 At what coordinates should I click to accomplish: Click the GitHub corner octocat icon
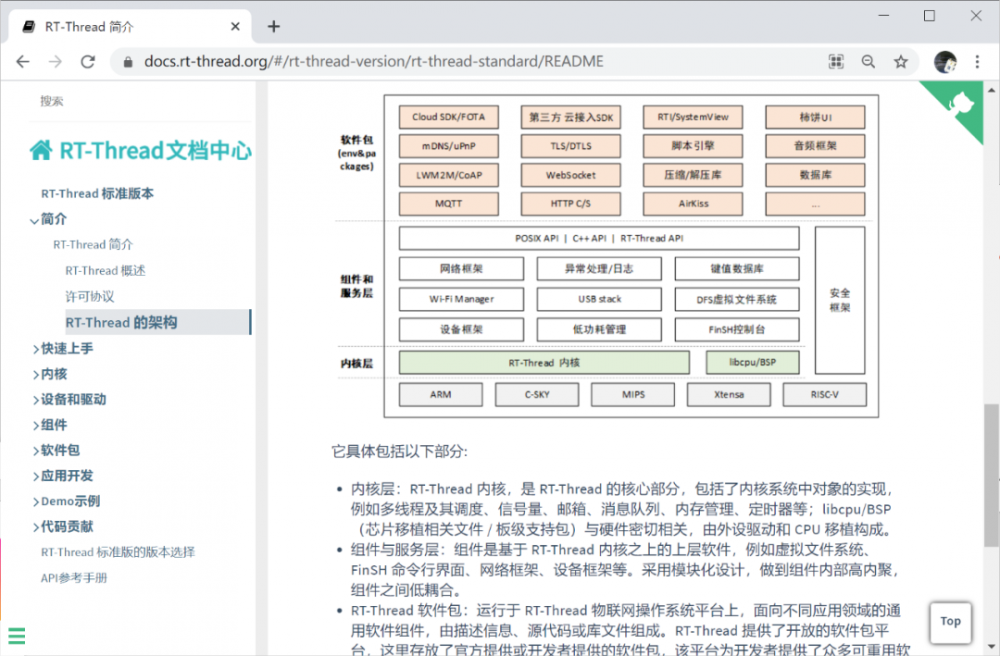[x=962, y=104]
